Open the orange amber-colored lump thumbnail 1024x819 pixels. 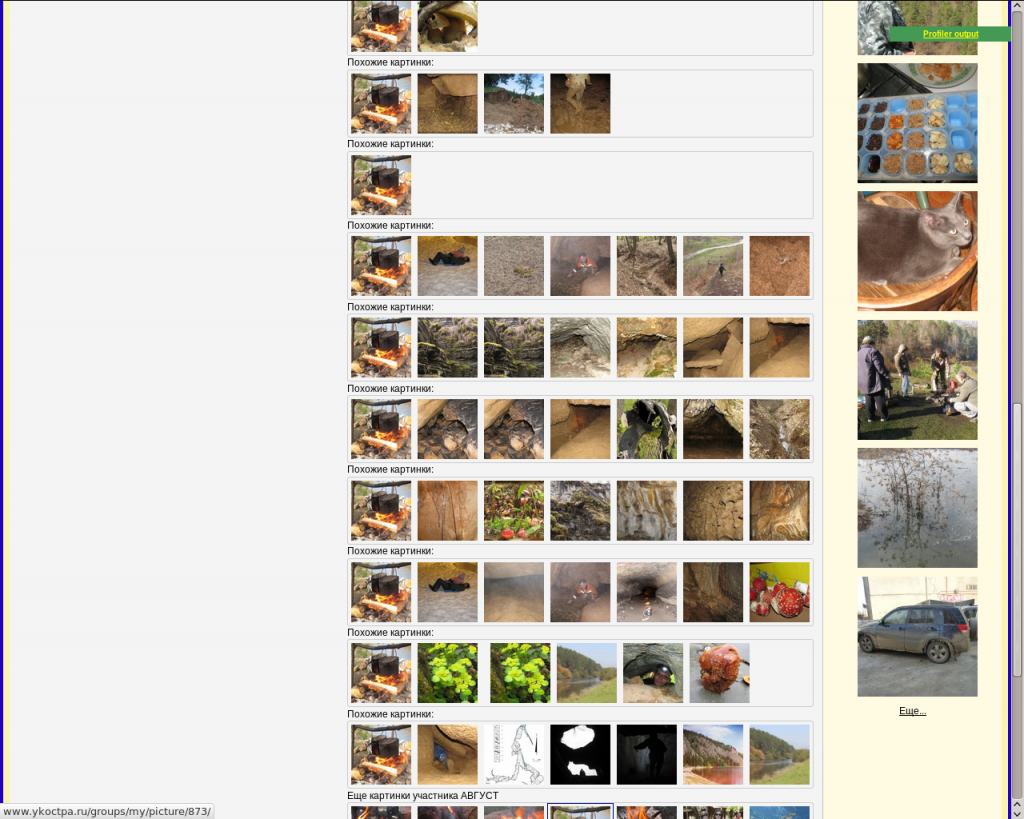point(719,673)
